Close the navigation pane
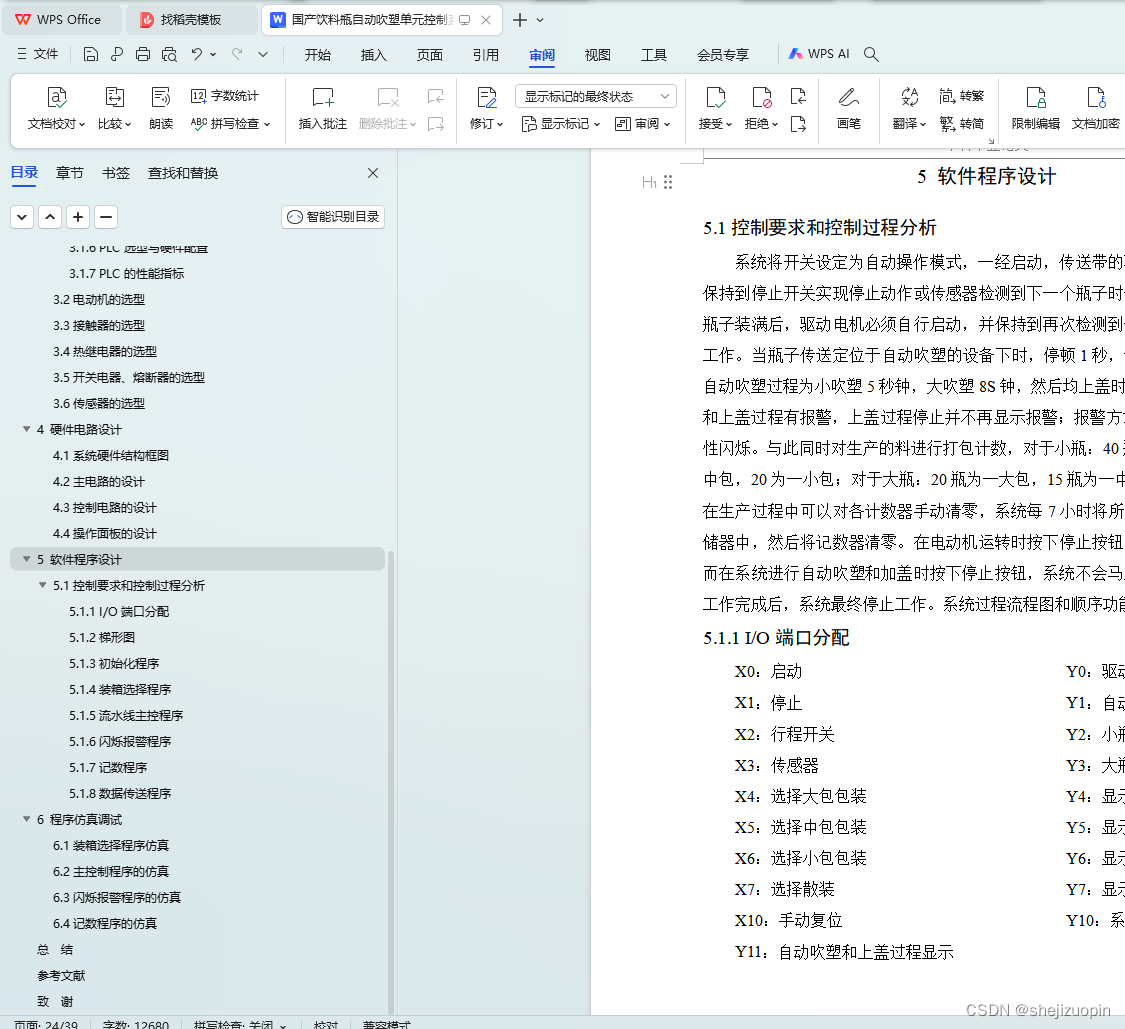 click(x=373, y=173)
